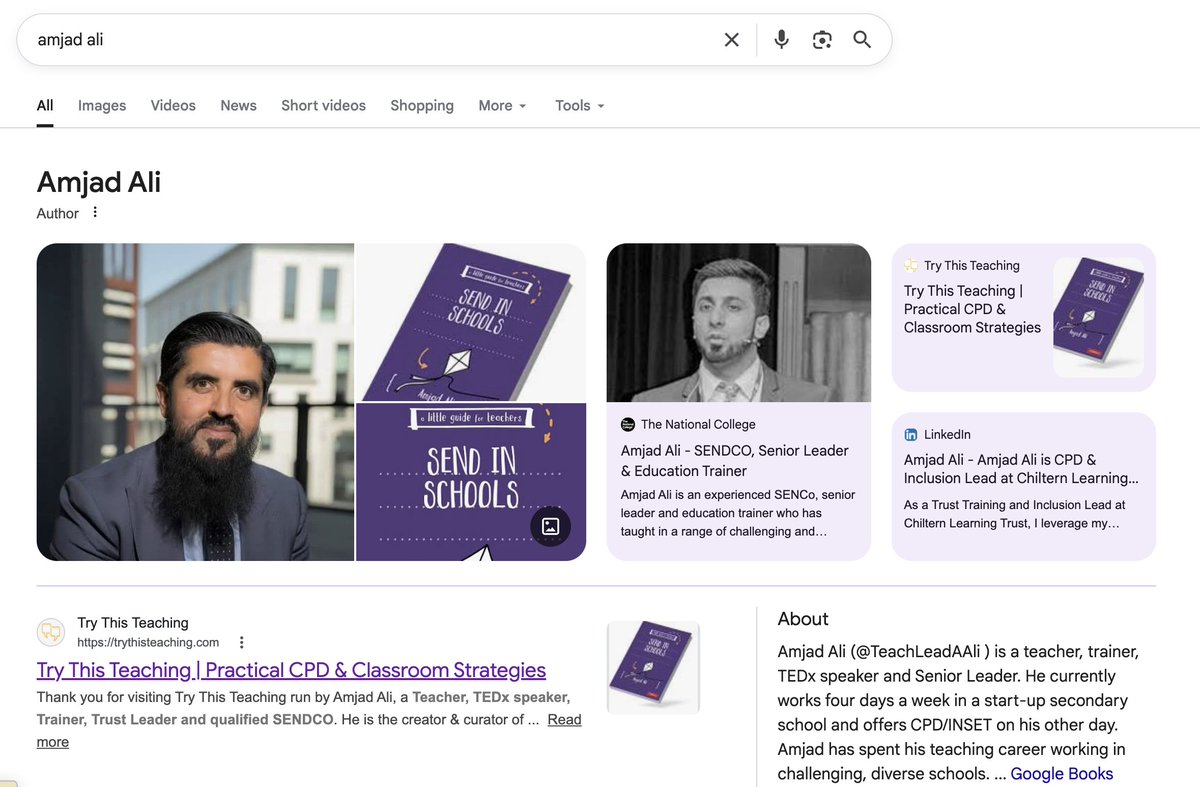The width and height of the screenshot is (1200, 787).
Task: Expand the More dropdown
Action: point(502,106)
